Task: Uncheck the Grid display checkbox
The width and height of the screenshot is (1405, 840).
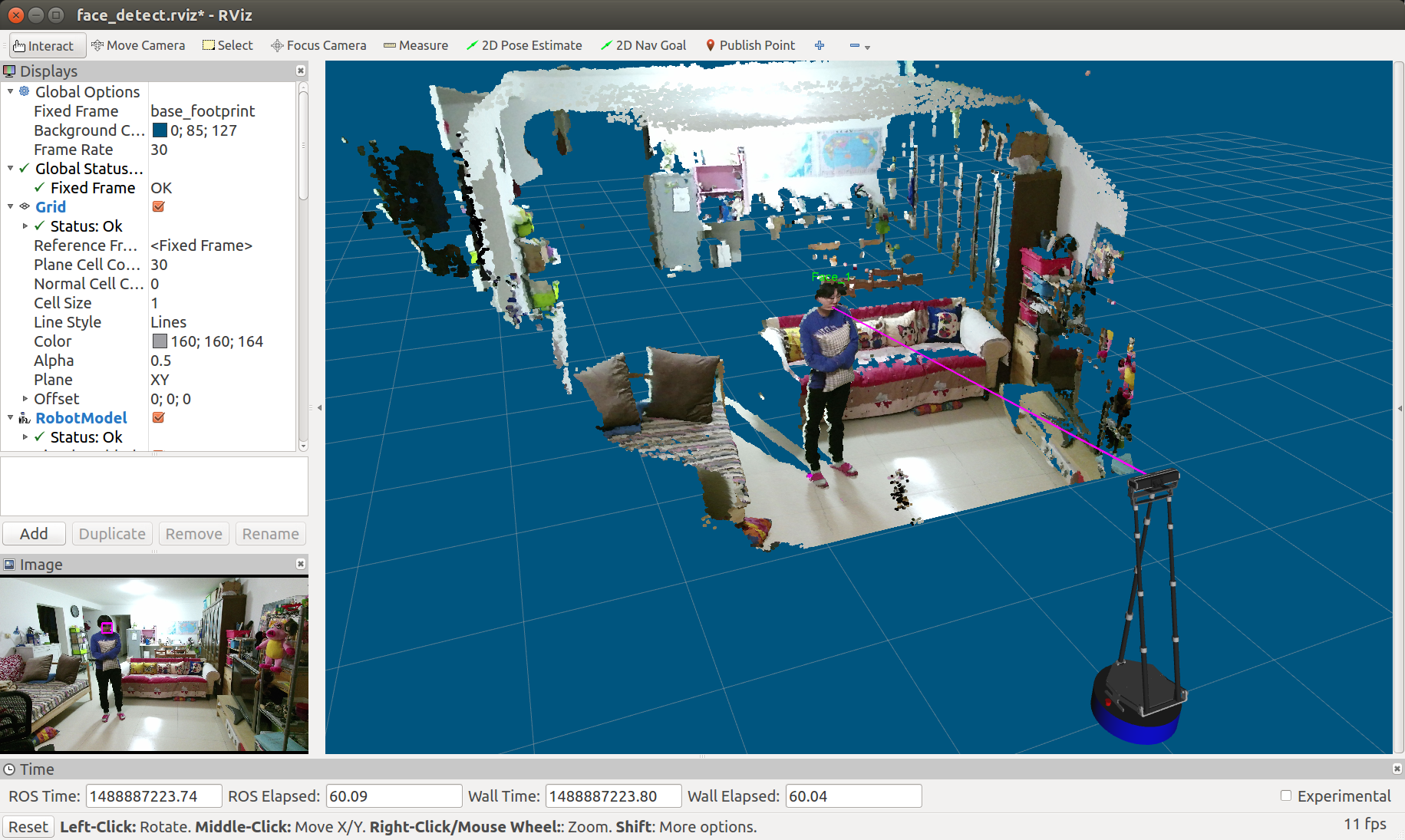Action: [159, 207]
